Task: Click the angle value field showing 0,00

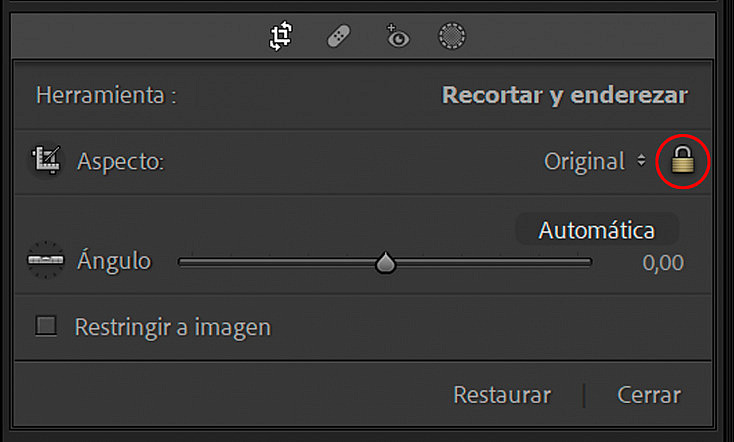Action: coord(663,263)
